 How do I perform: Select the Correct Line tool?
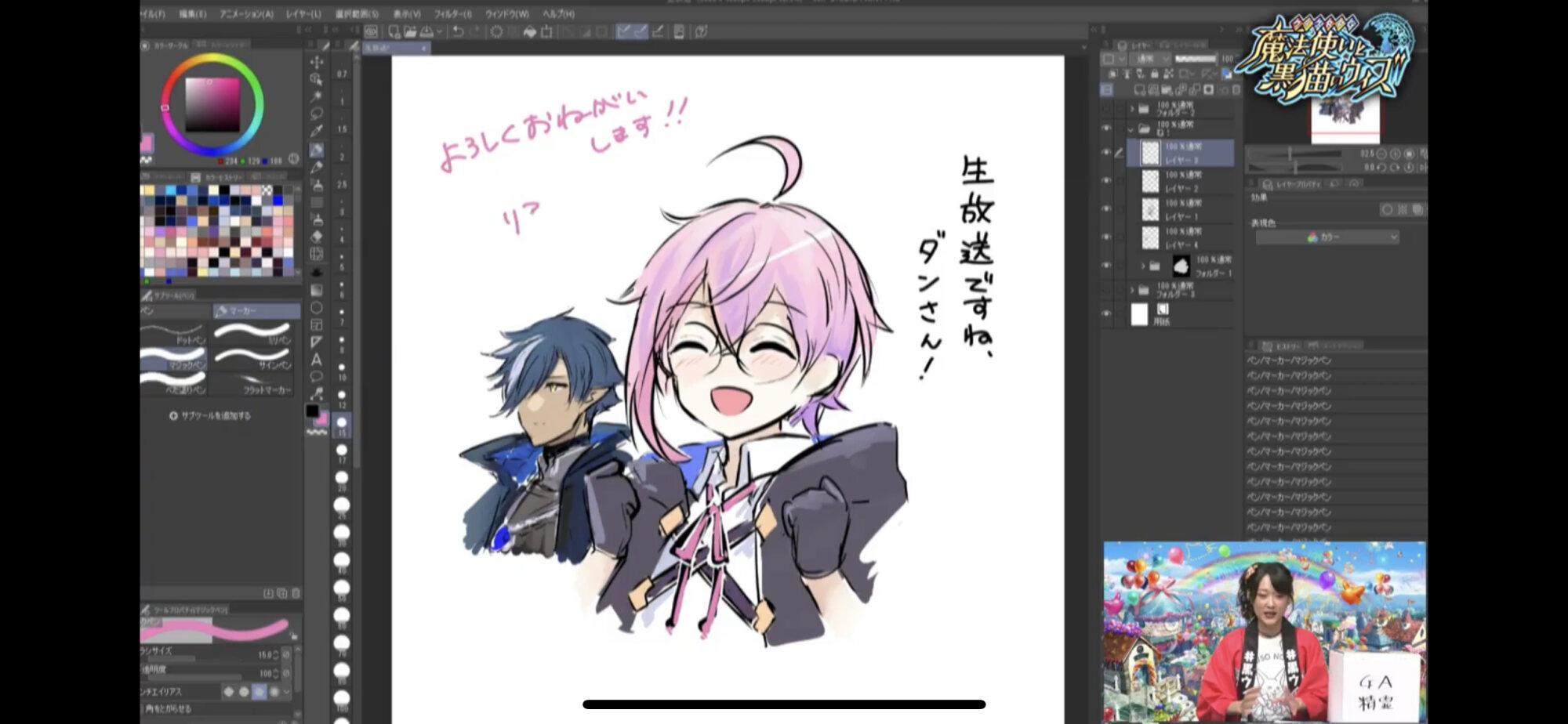point(317,393)
